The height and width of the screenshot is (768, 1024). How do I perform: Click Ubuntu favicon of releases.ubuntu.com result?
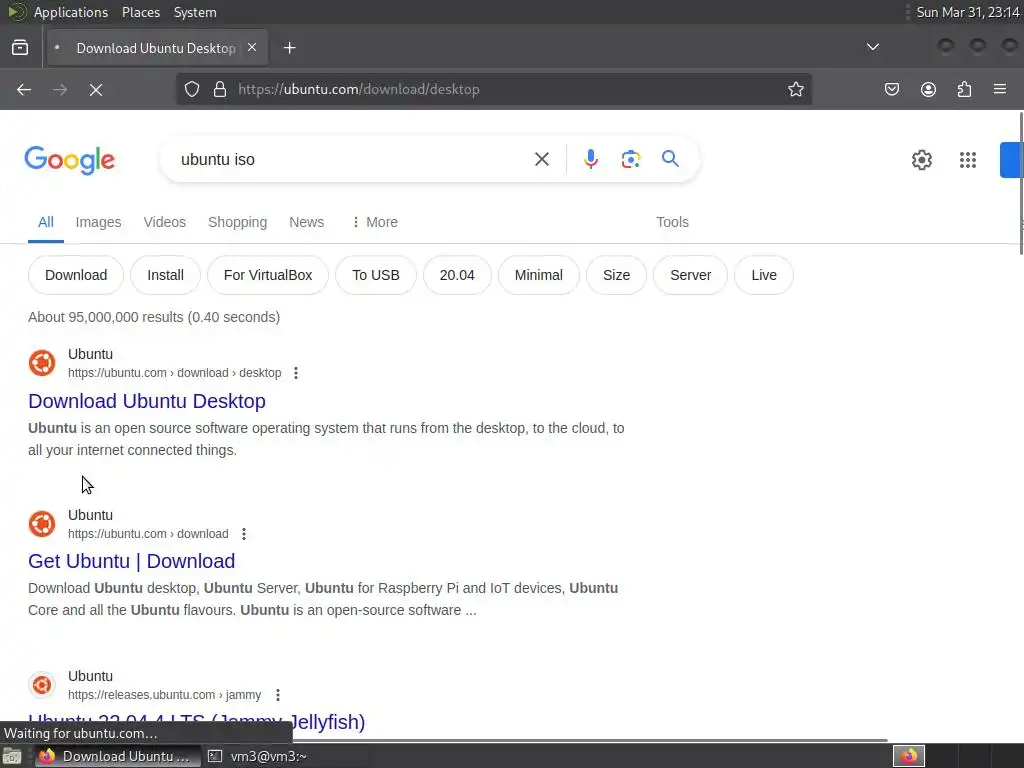pyautogui.click(x=42, y=684)
